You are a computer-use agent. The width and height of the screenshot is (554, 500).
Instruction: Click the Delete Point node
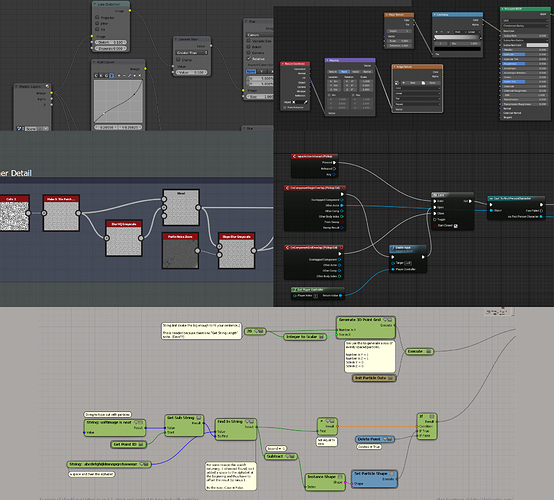(x=375, y=439)
